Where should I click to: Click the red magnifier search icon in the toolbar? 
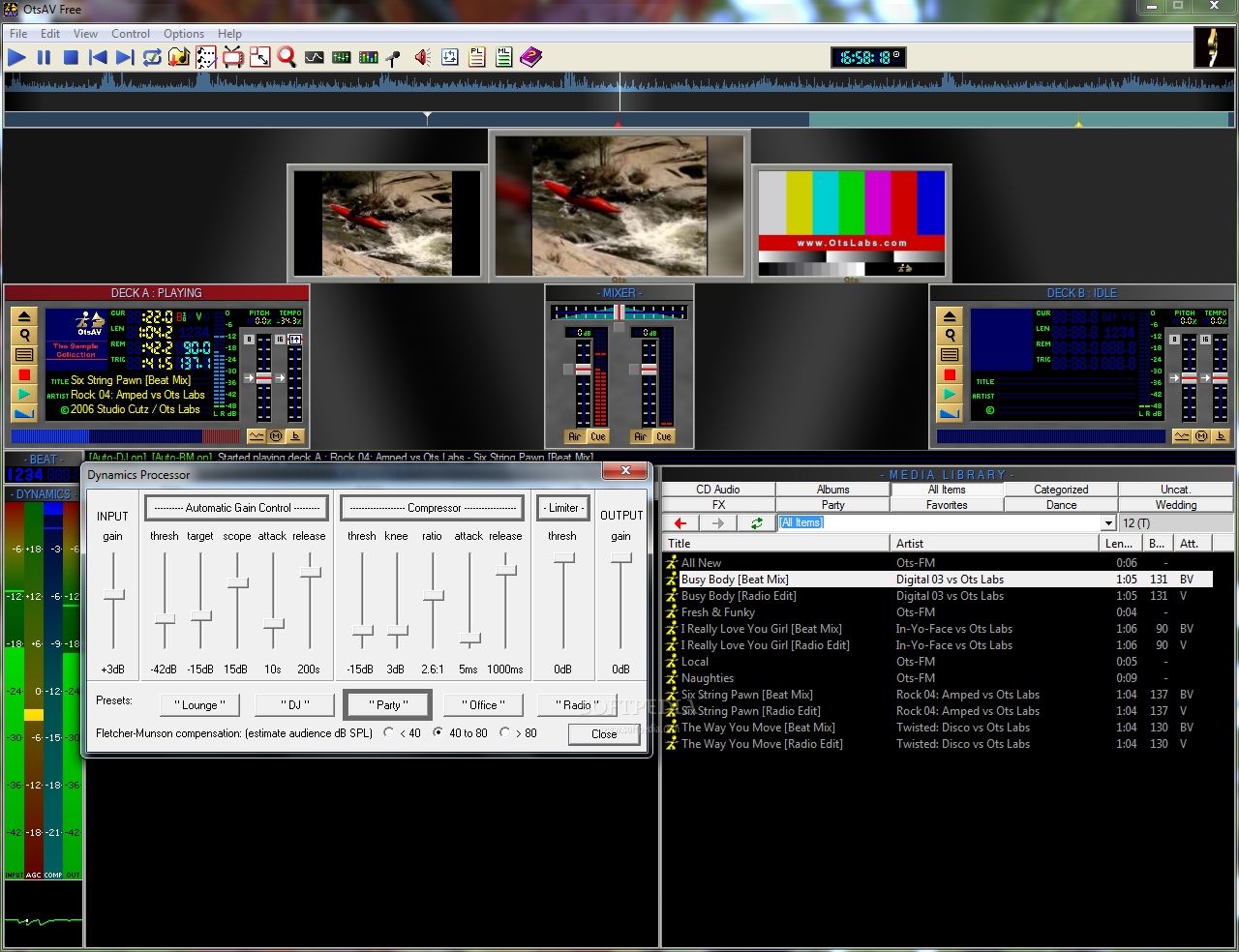[x=287, y=57]
